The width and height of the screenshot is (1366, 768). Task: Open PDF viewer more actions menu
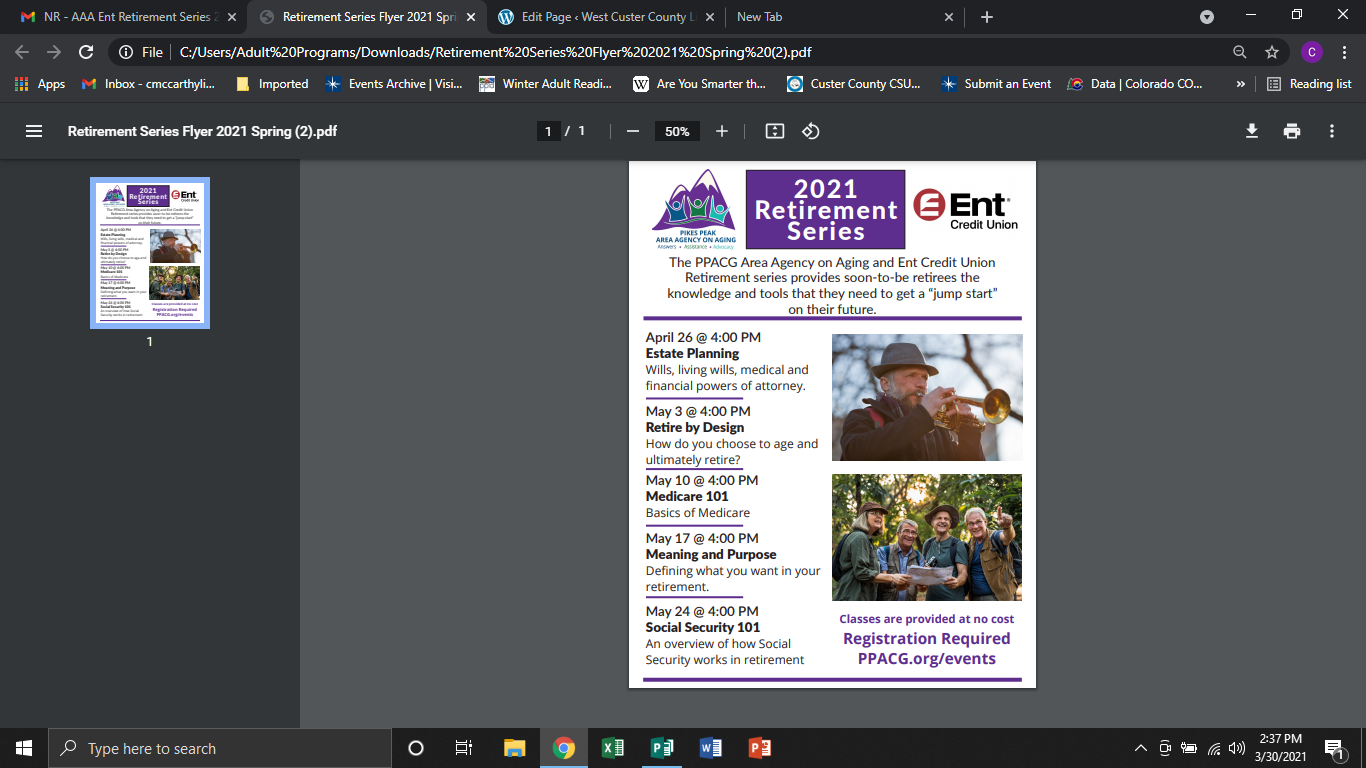1332,131
